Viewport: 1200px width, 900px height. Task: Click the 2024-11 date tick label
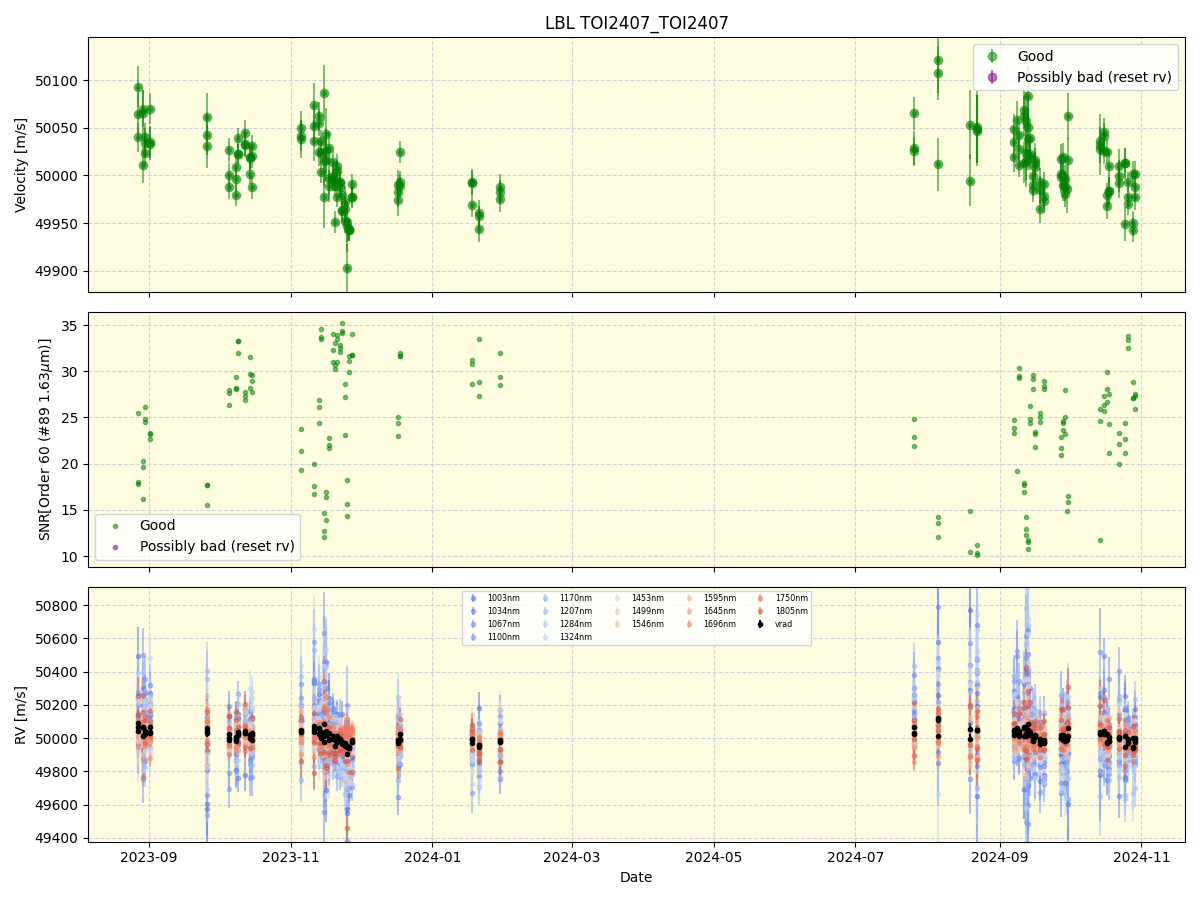pyautogui.click(x=1141, y=856)
